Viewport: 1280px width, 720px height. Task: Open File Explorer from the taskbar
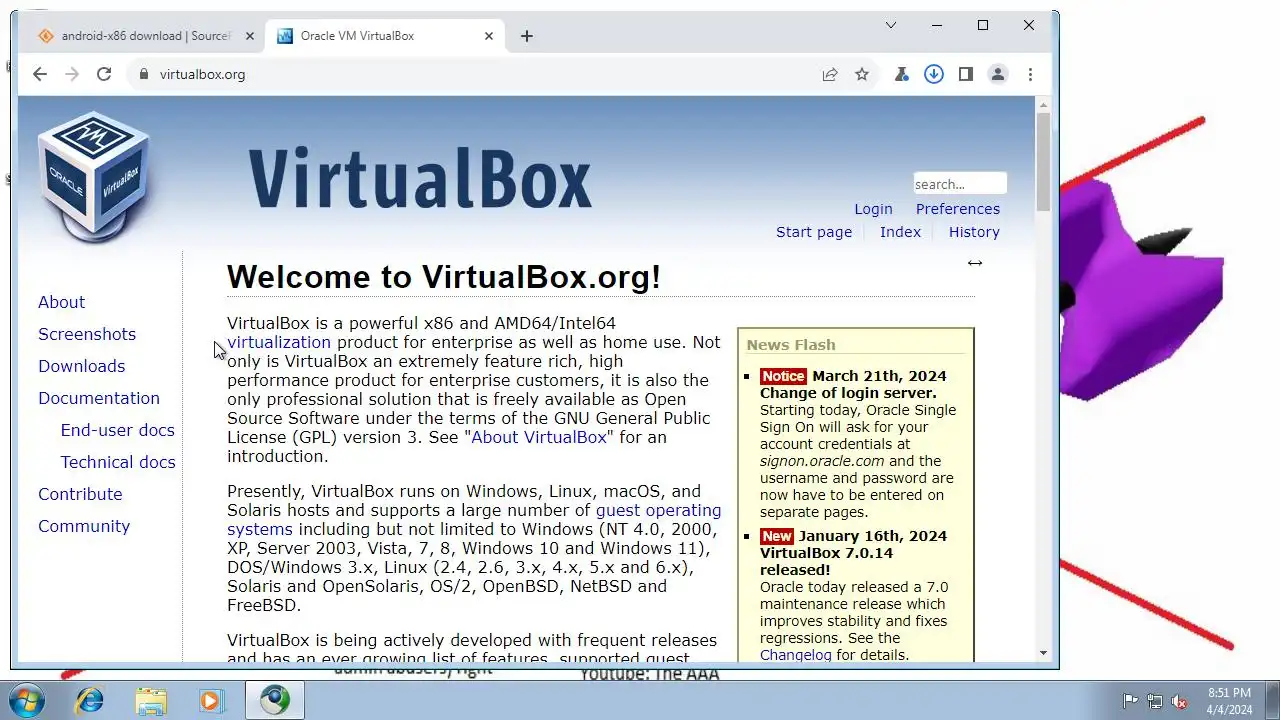click(151, 700)
